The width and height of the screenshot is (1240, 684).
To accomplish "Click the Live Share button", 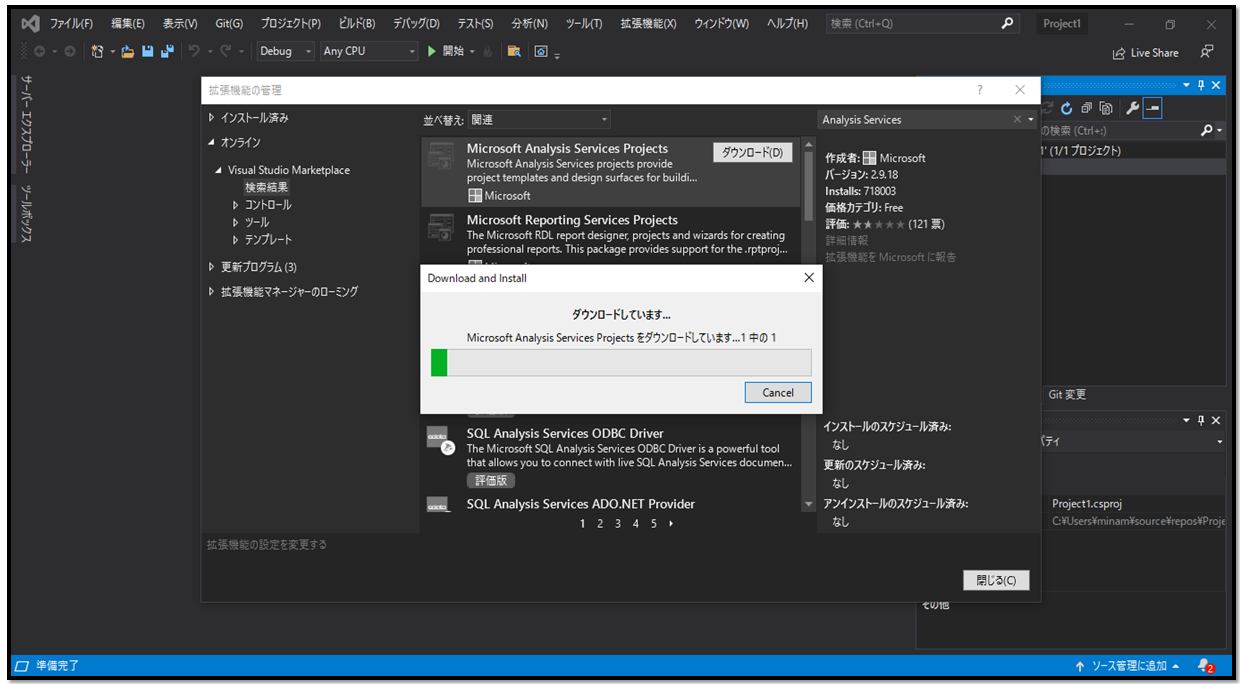I will click(1145, 53).
